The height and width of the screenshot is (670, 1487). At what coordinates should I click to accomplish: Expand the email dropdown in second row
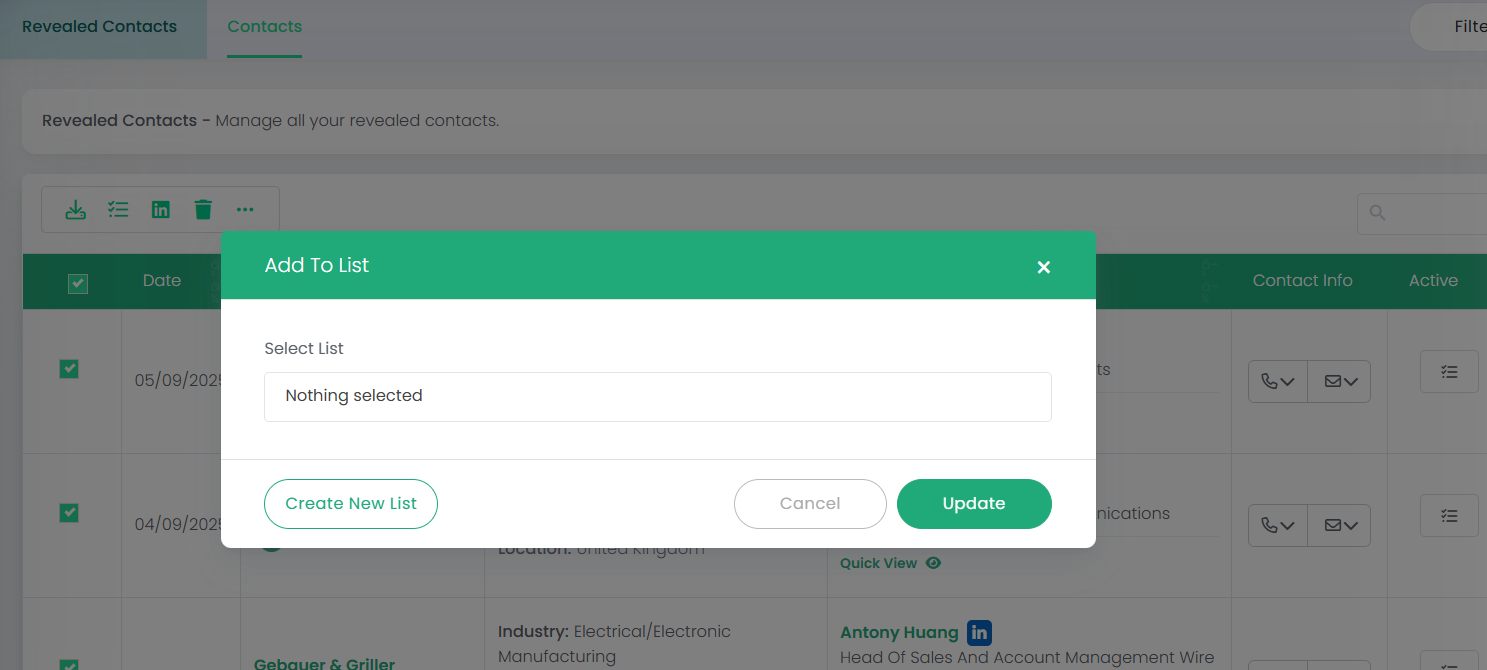click(1340, 525)
